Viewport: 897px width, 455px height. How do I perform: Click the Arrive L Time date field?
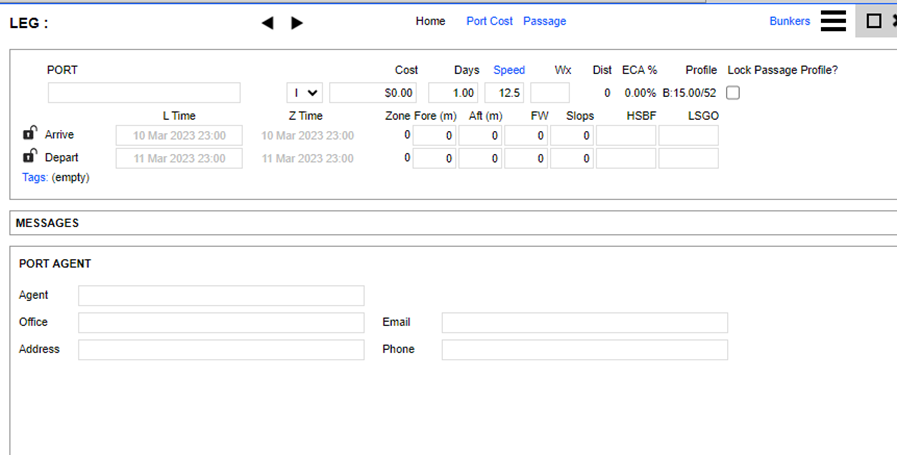tap(179, 135)
